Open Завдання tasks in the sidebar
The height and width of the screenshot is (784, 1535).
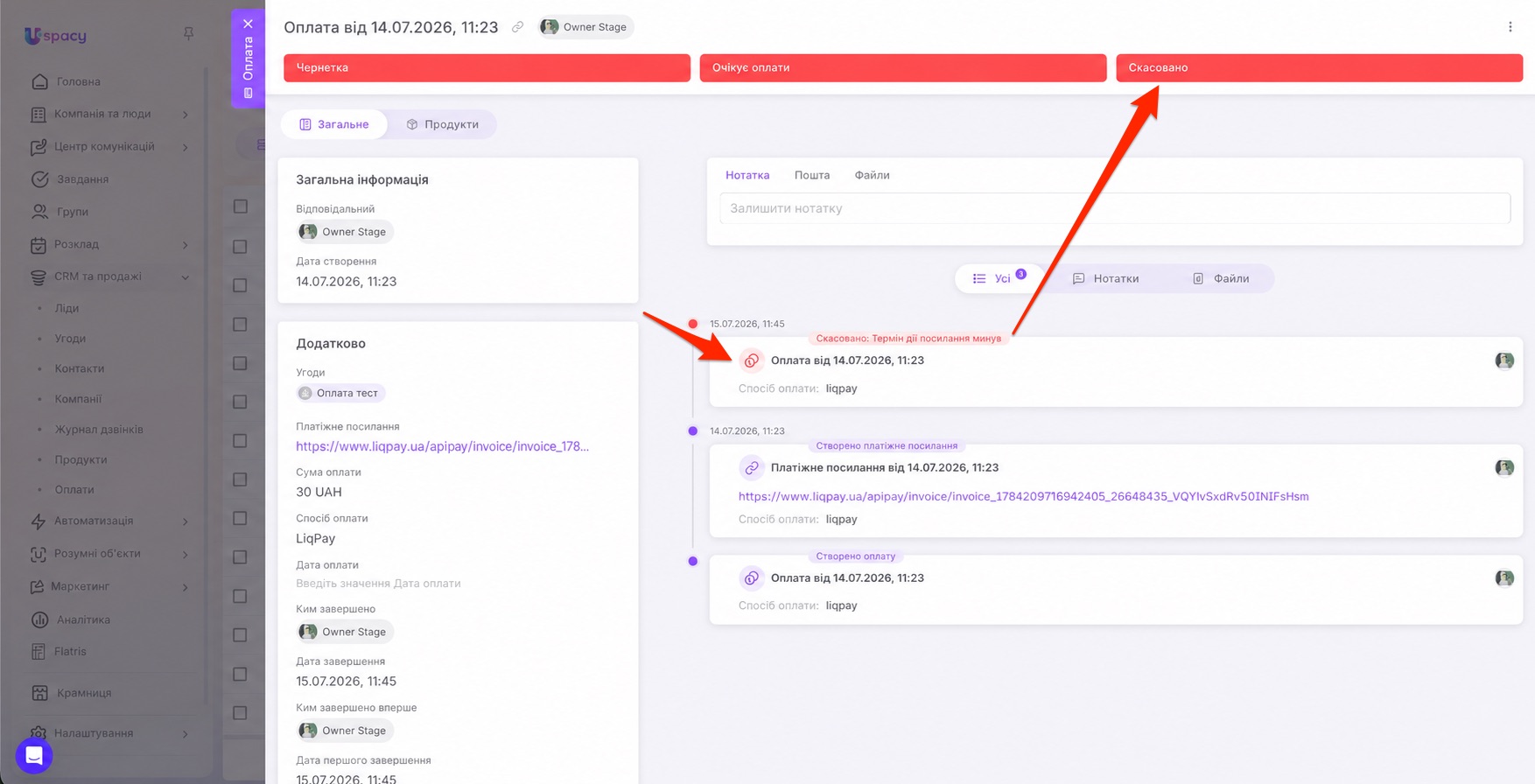(x=82, y=179)
